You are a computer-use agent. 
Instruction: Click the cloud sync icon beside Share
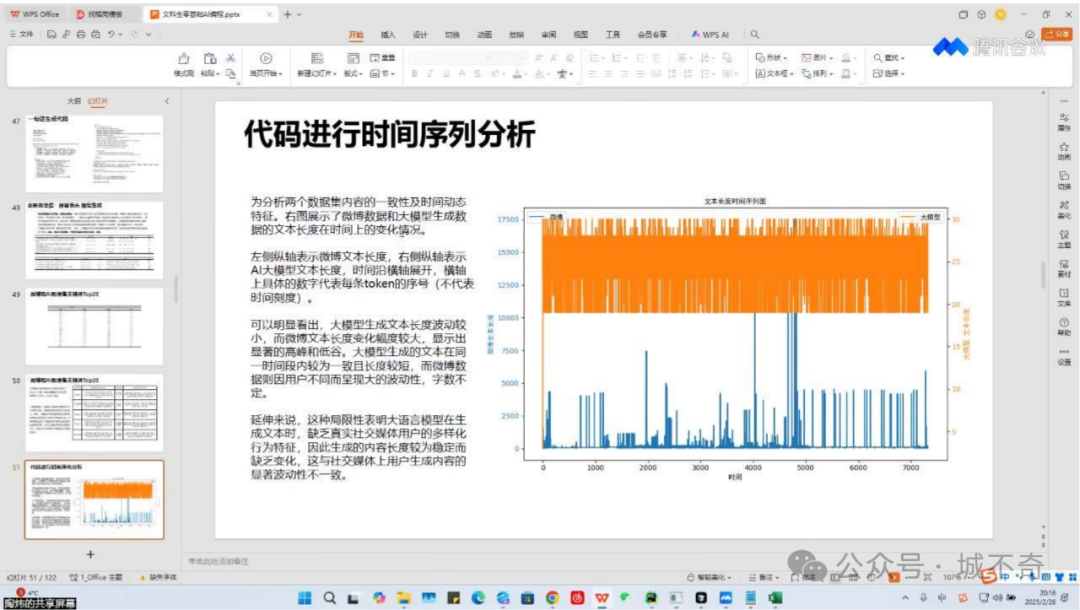[1030, 34]
